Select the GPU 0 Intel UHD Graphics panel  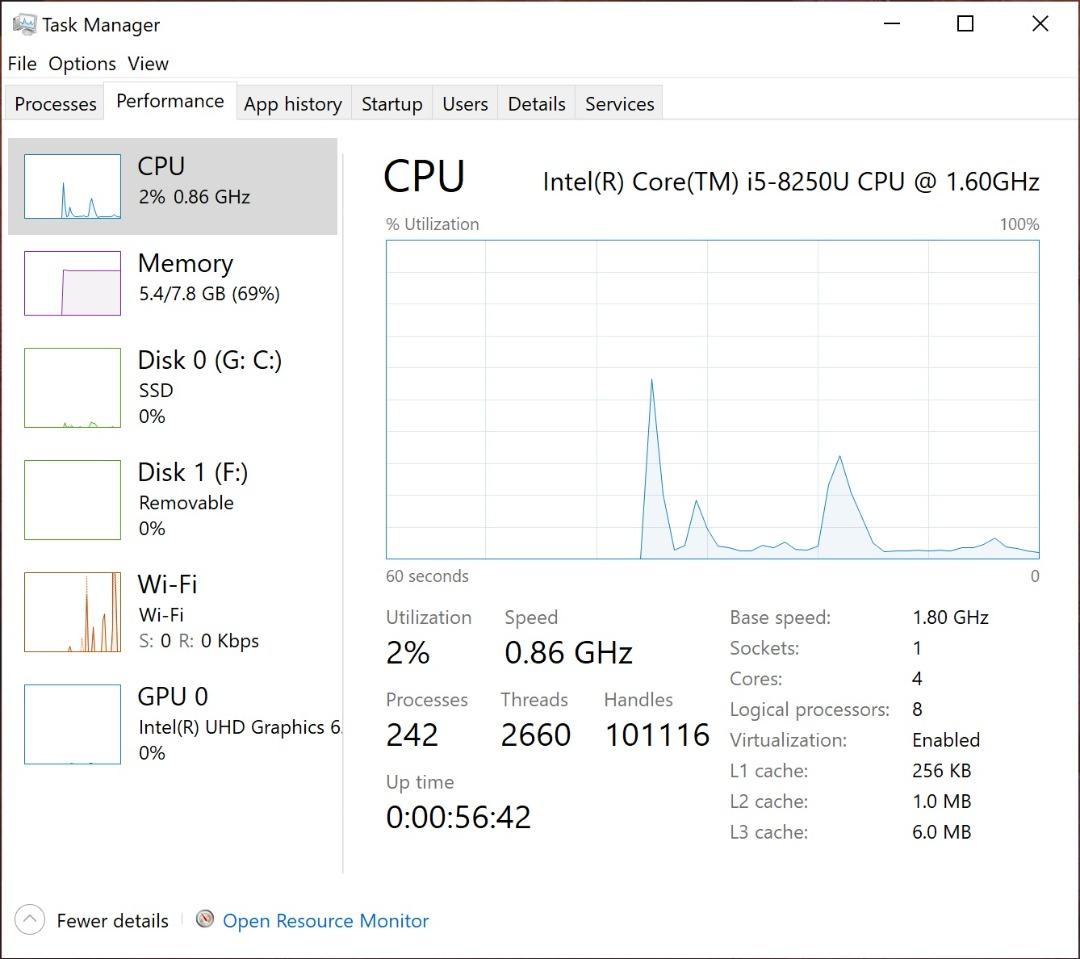pos(170,722)
